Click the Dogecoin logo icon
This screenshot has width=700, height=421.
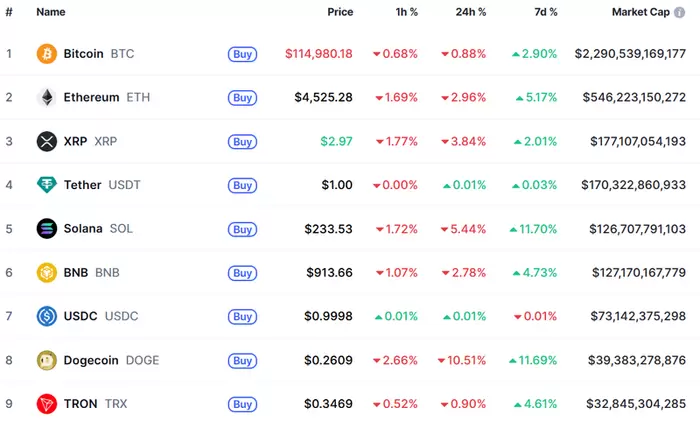pyautogui.click(x=46, y=360)
